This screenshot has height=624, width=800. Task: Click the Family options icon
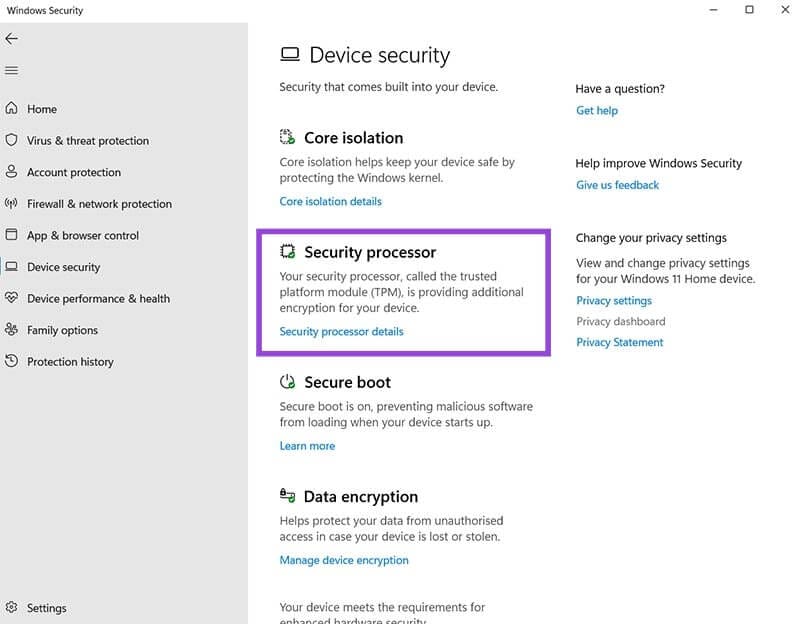tap(12, 330)
